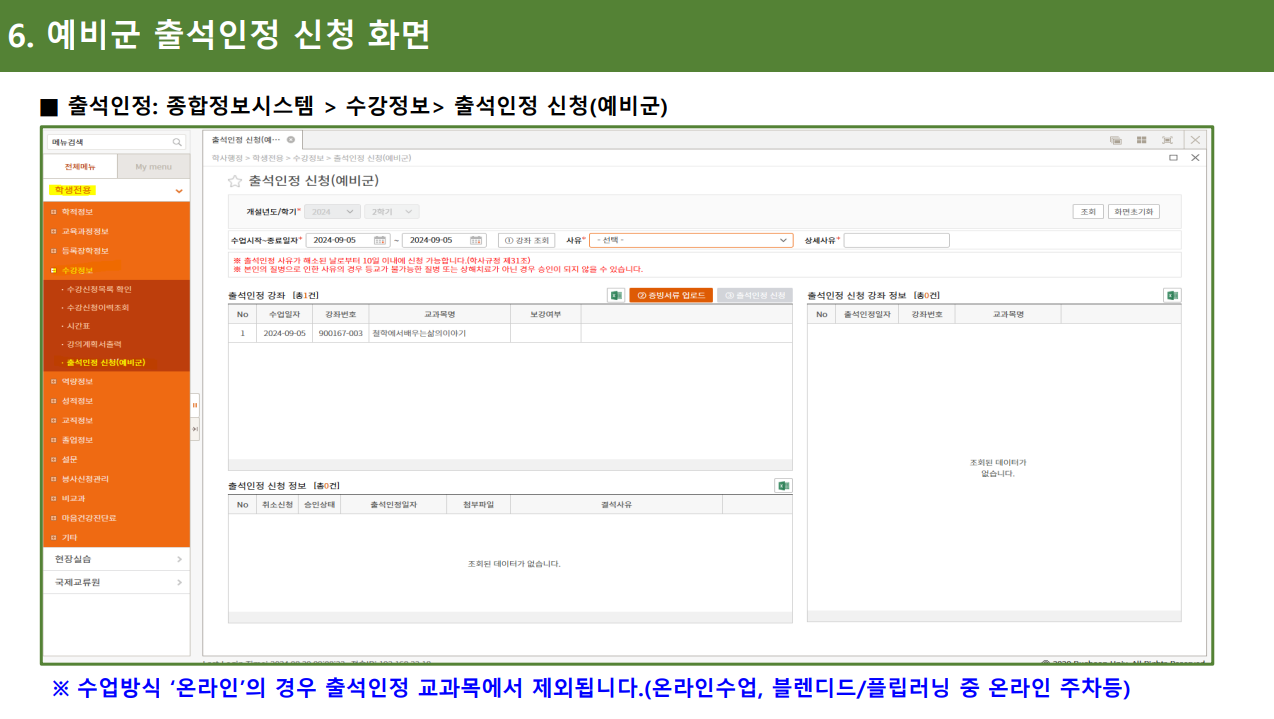Click the end date field 2024-09-05
Viewport: 1274px width, 719px height.
[x=434, y=240]
